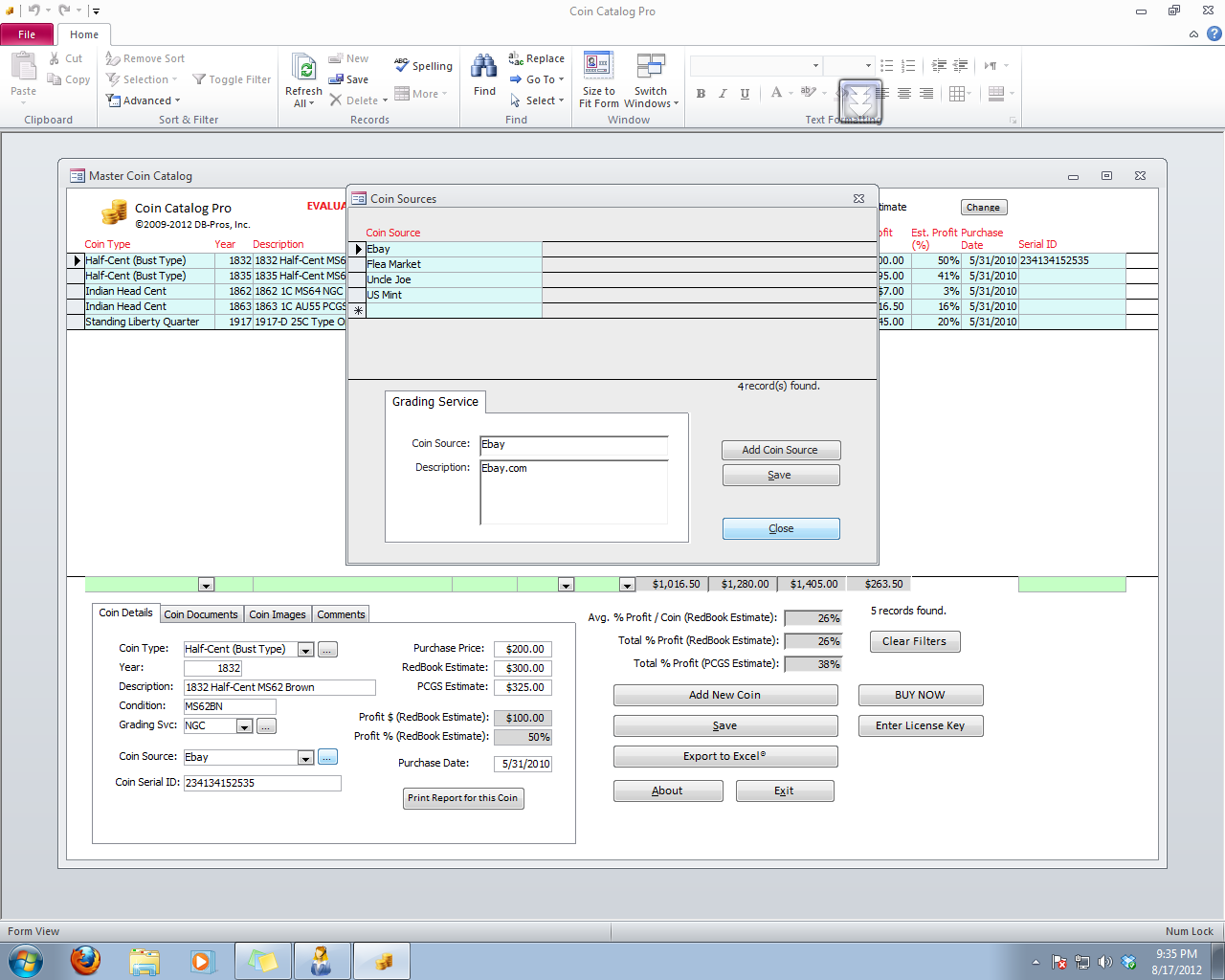Toggle bold text formatting

point(701,94)
